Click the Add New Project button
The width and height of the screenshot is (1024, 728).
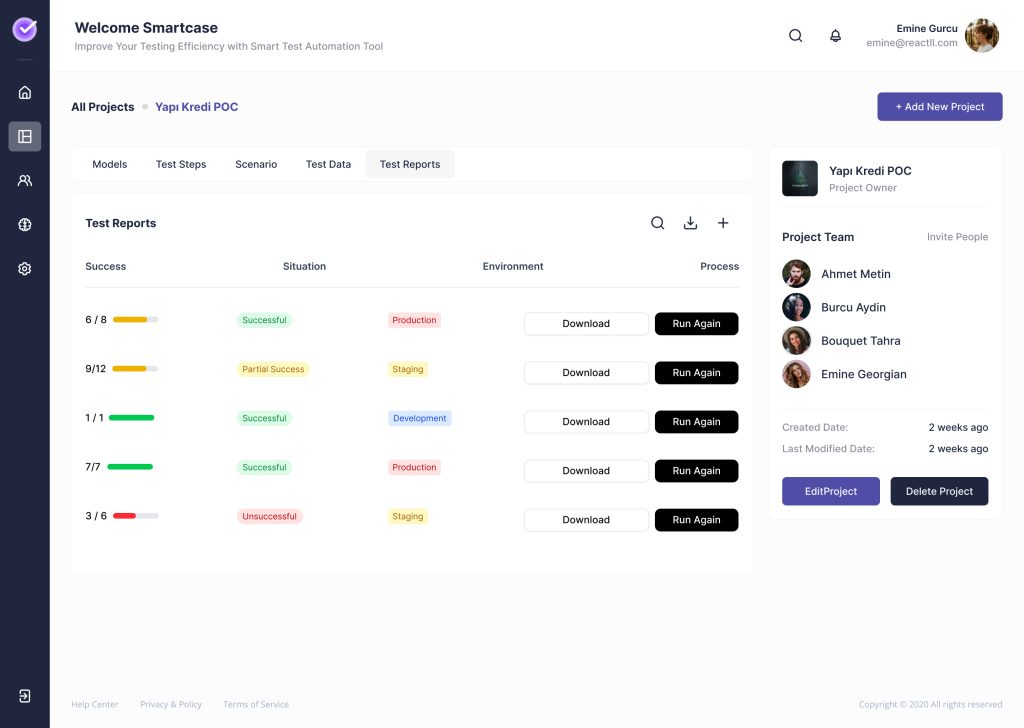coord(939,107)
